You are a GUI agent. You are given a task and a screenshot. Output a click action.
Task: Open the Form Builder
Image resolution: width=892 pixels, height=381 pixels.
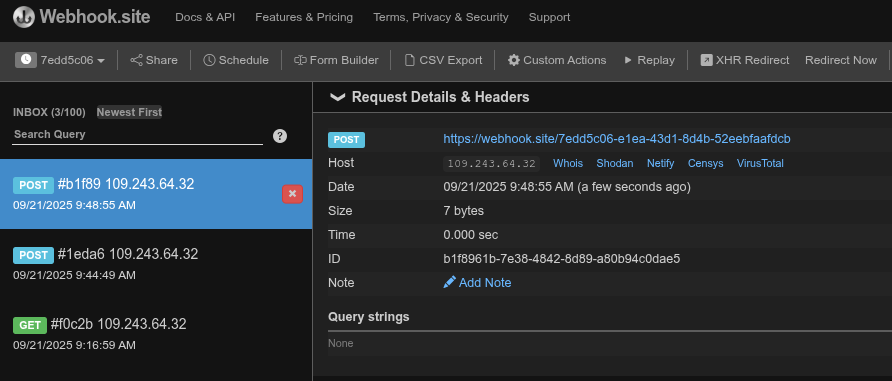(336, 60)
